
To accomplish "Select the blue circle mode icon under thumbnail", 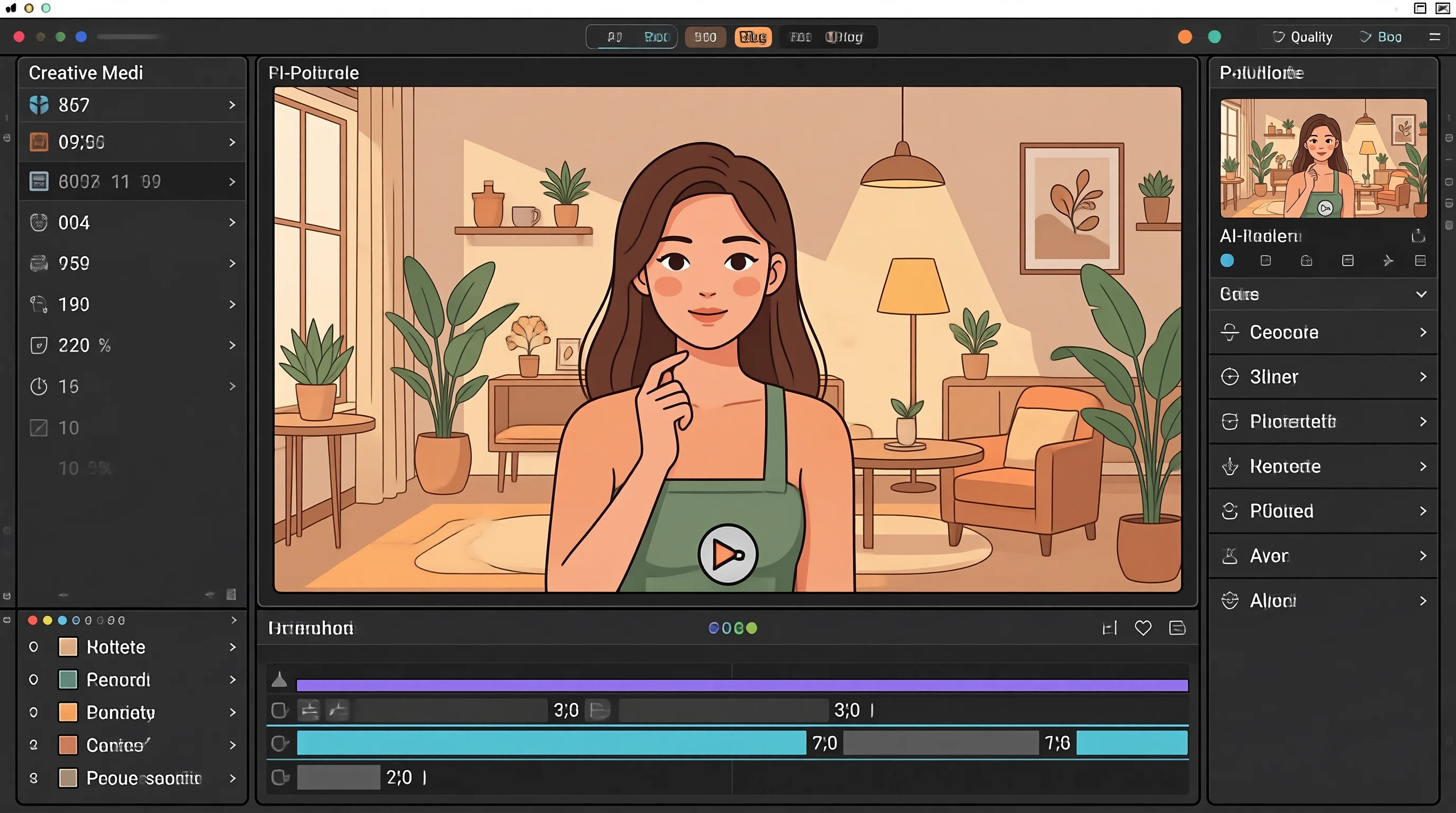I will (x=1227, y=260).
